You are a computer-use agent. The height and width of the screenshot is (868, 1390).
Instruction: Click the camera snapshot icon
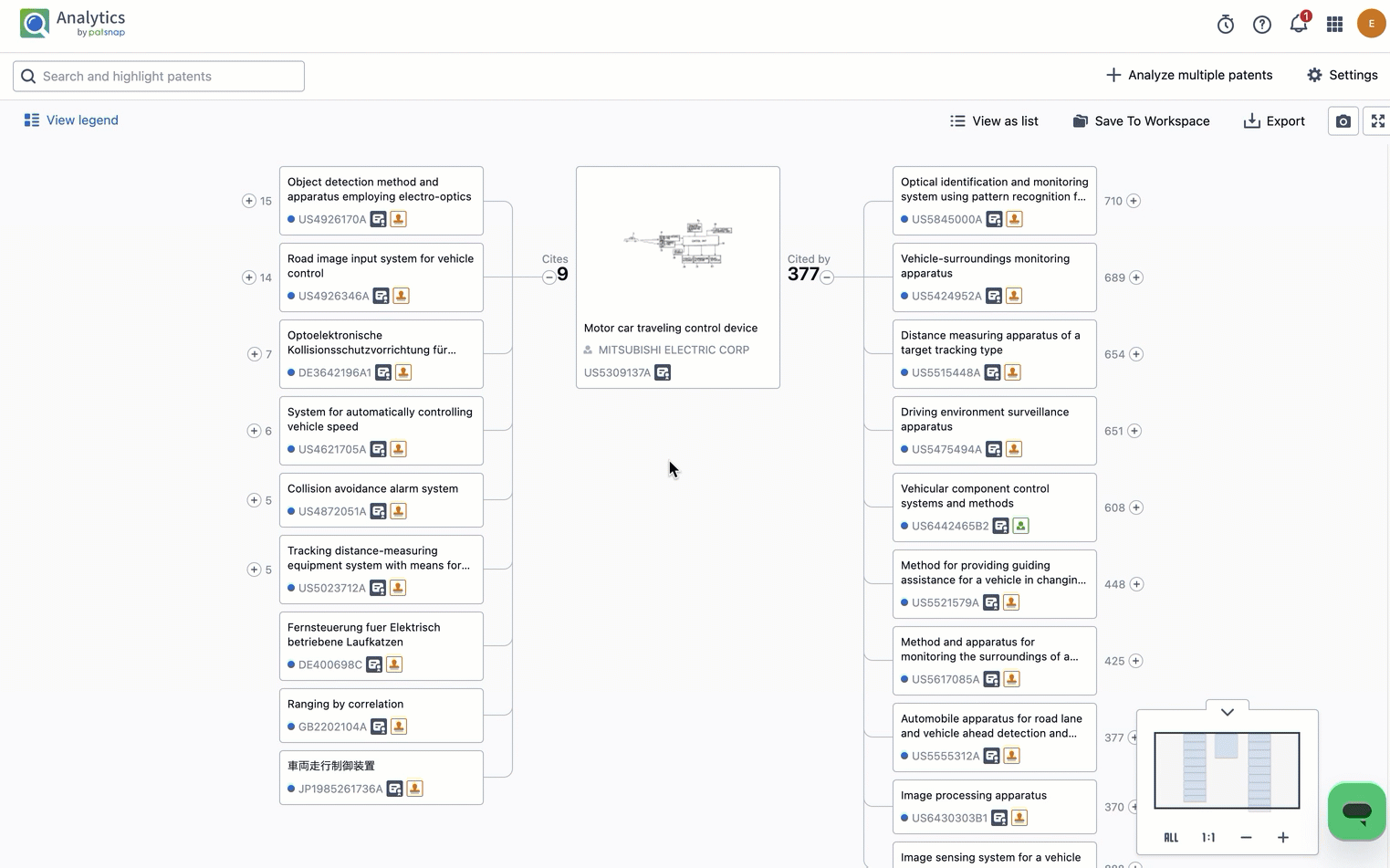click(1343, 121)
